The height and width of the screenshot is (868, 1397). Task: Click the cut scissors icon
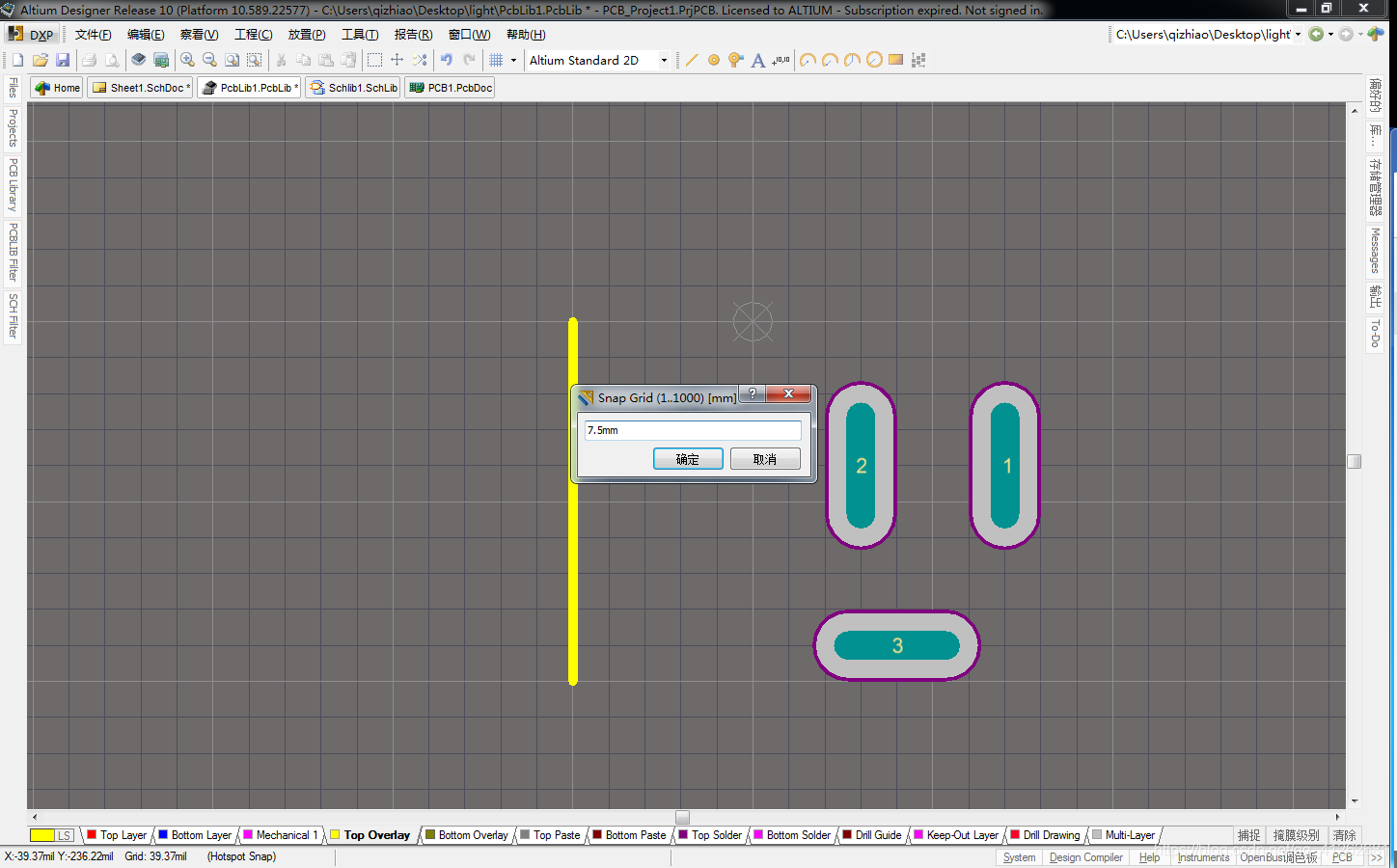[282, 60]
